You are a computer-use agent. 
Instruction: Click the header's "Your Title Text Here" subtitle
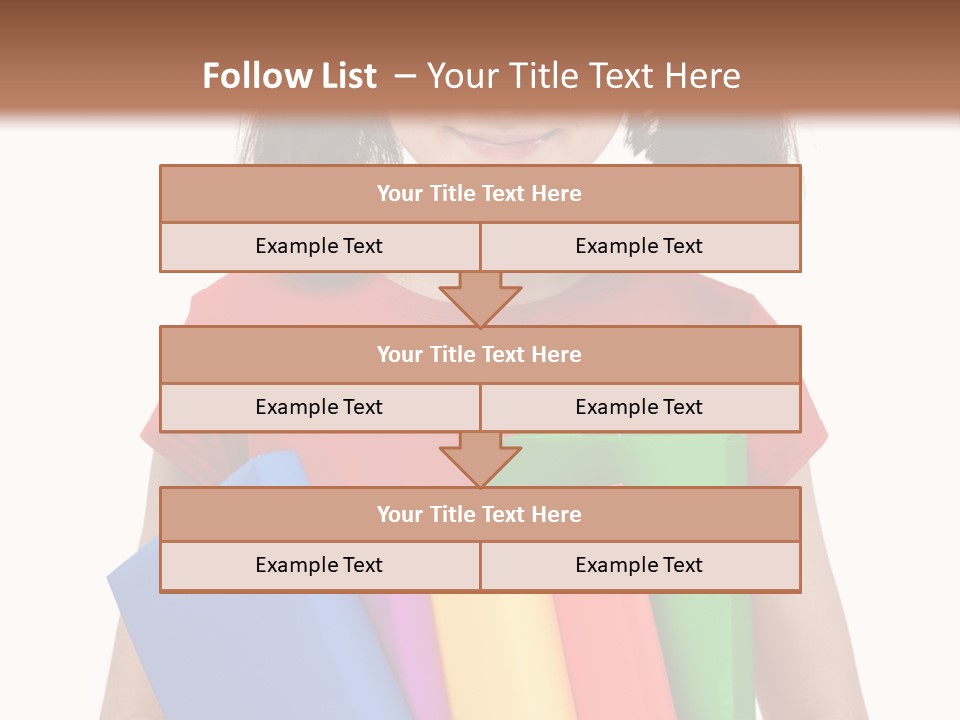coord(583,76)
